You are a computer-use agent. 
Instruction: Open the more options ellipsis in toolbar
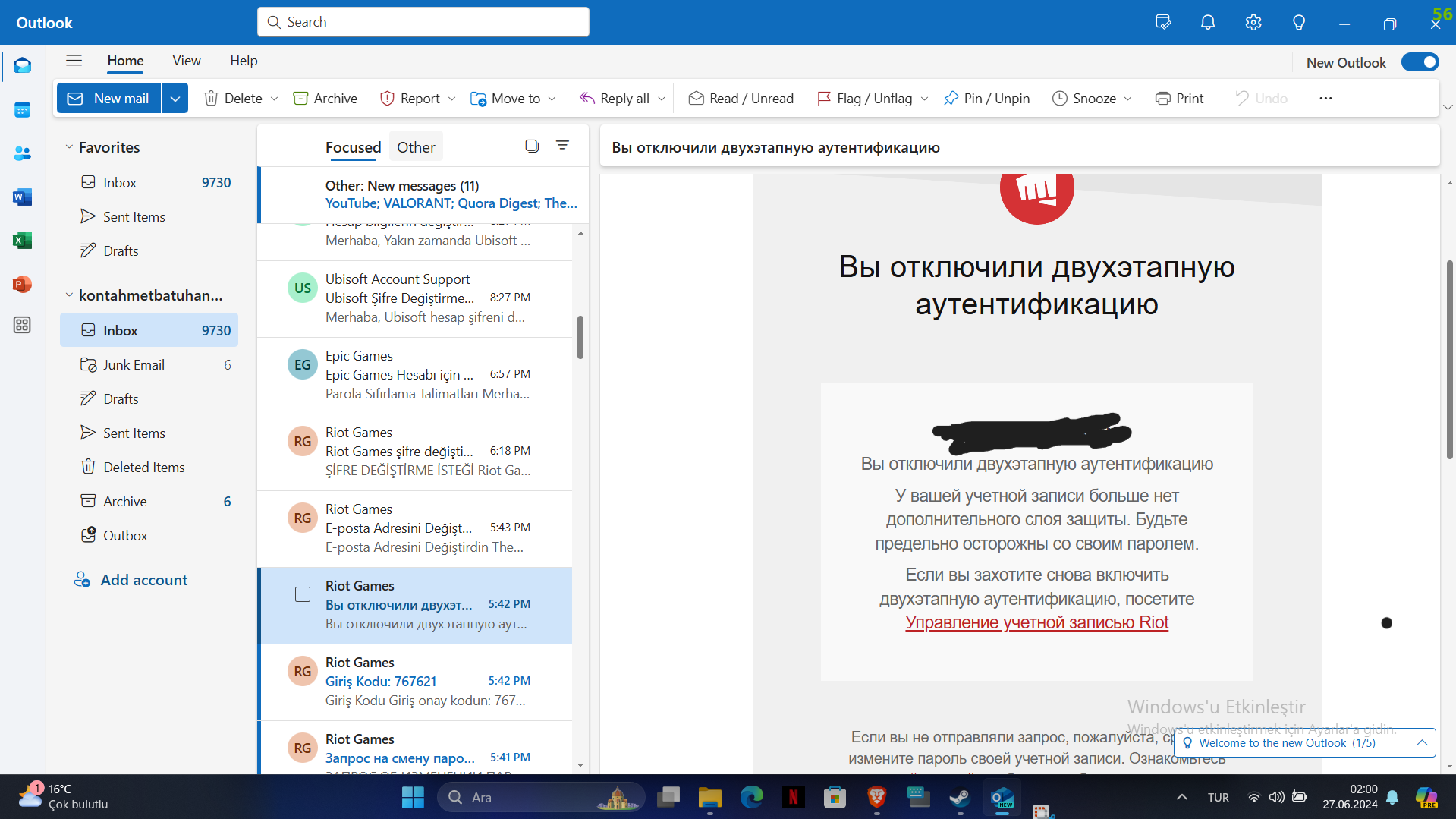pos(1325,99)
